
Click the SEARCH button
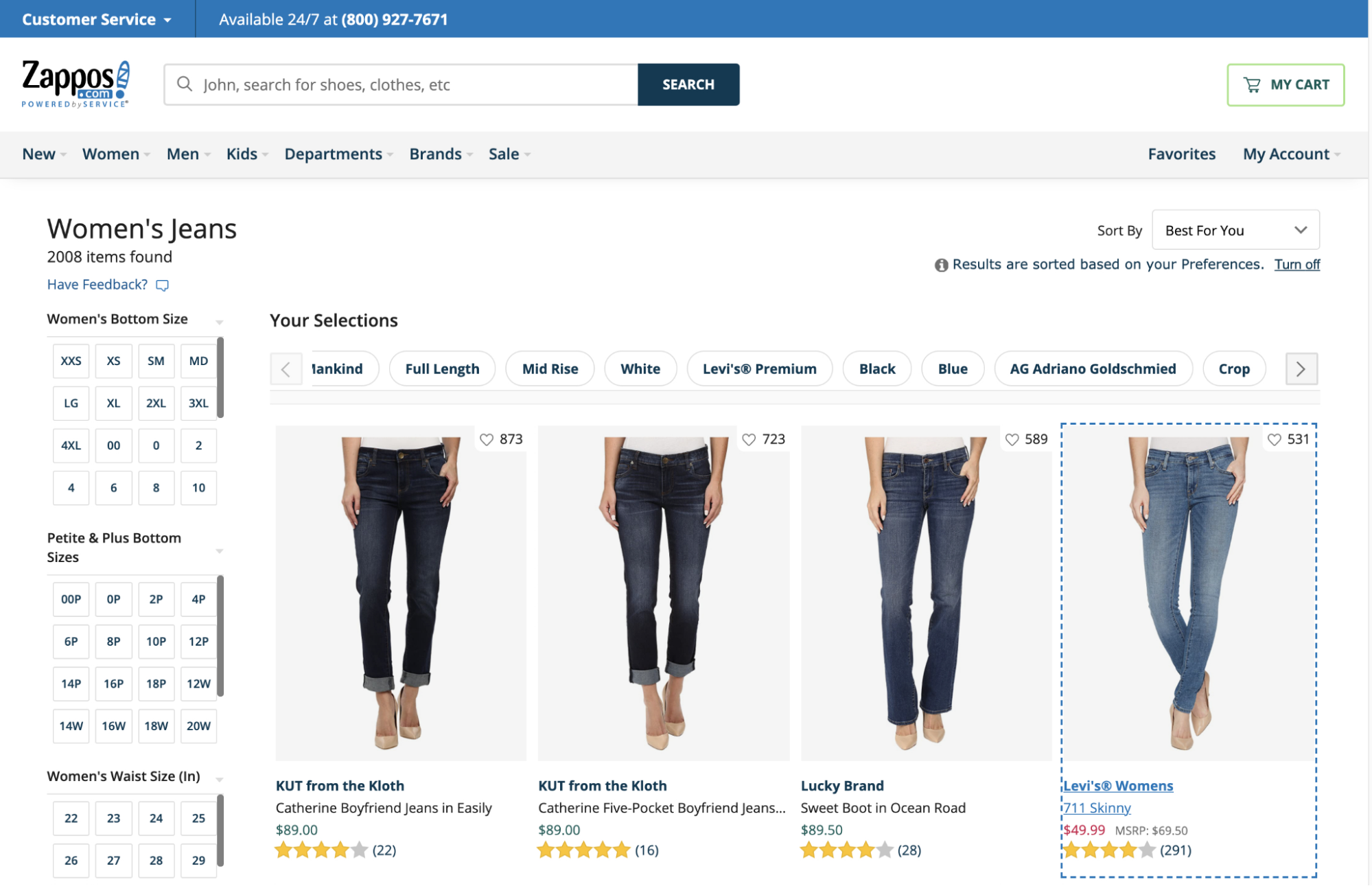pos(688,84)
